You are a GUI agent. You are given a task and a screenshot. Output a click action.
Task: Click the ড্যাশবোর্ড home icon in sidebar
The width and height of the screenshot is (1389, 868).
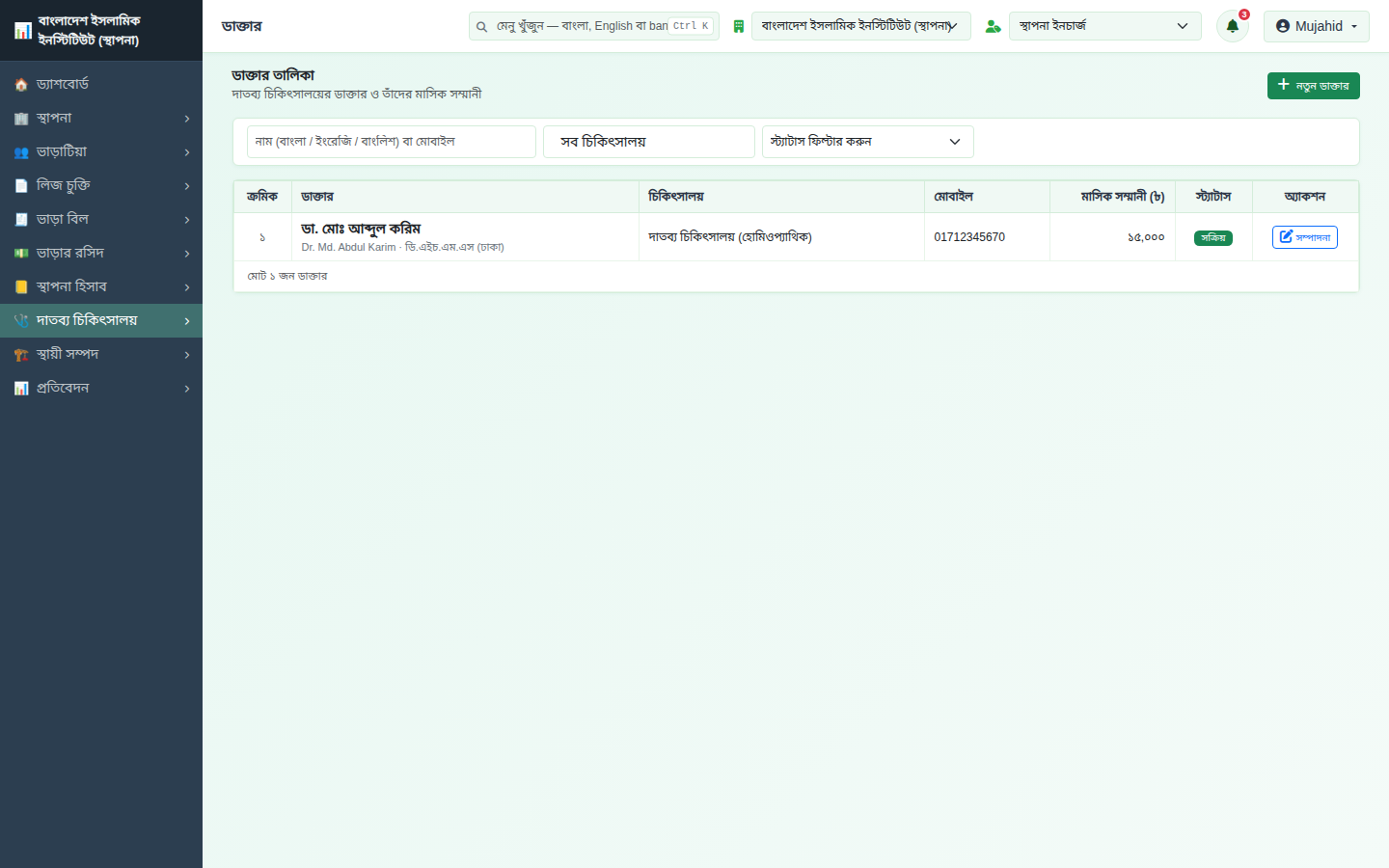[x=21, y=85]
